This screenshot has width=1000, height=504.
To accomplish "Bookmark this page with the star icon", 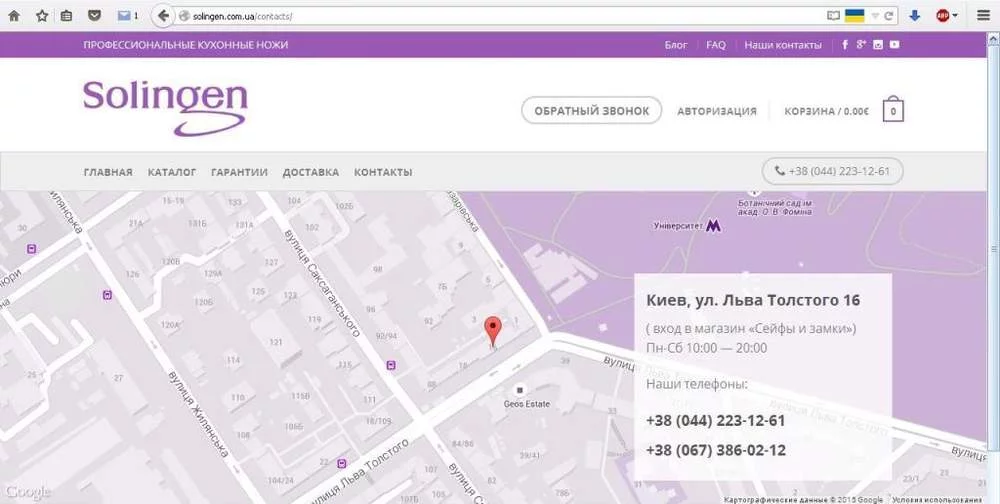I will tap(42, 16).
